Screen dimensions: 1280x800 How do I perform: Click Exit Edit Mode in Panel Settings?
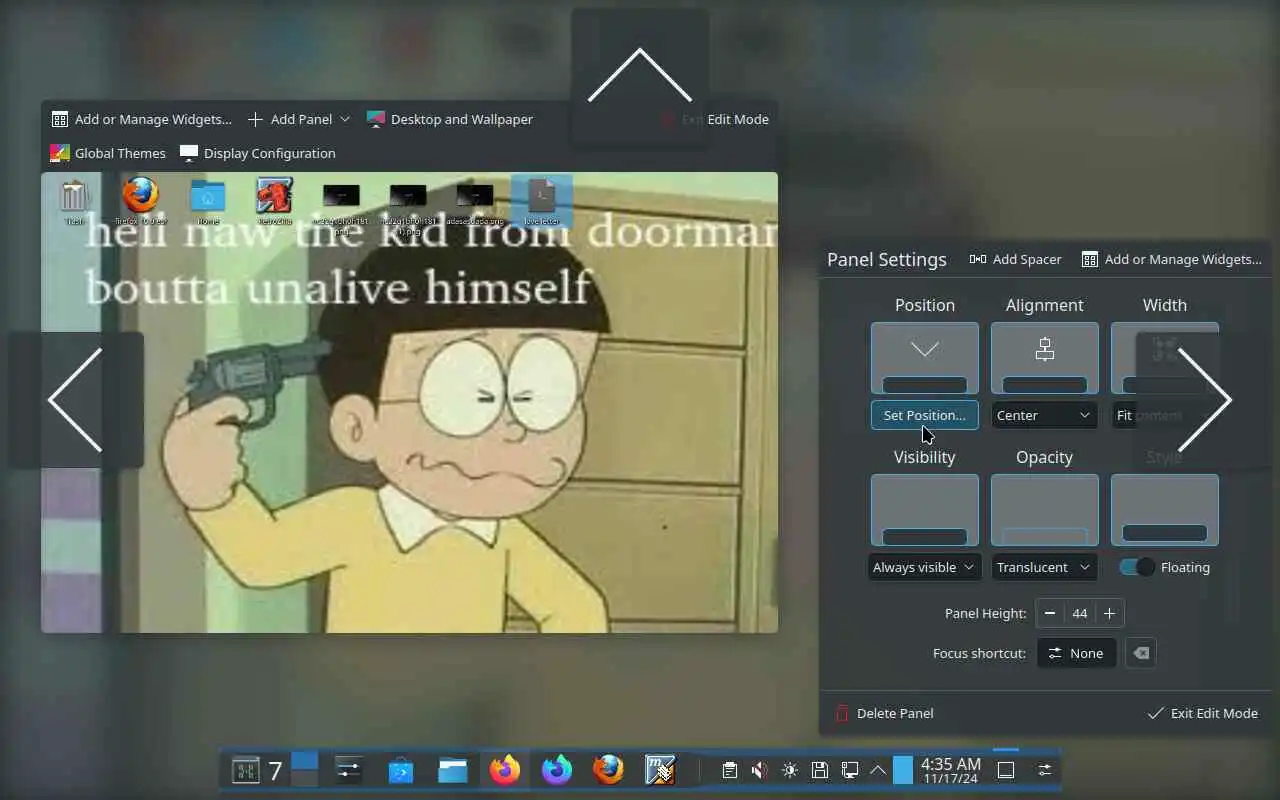pos(1202,713)
